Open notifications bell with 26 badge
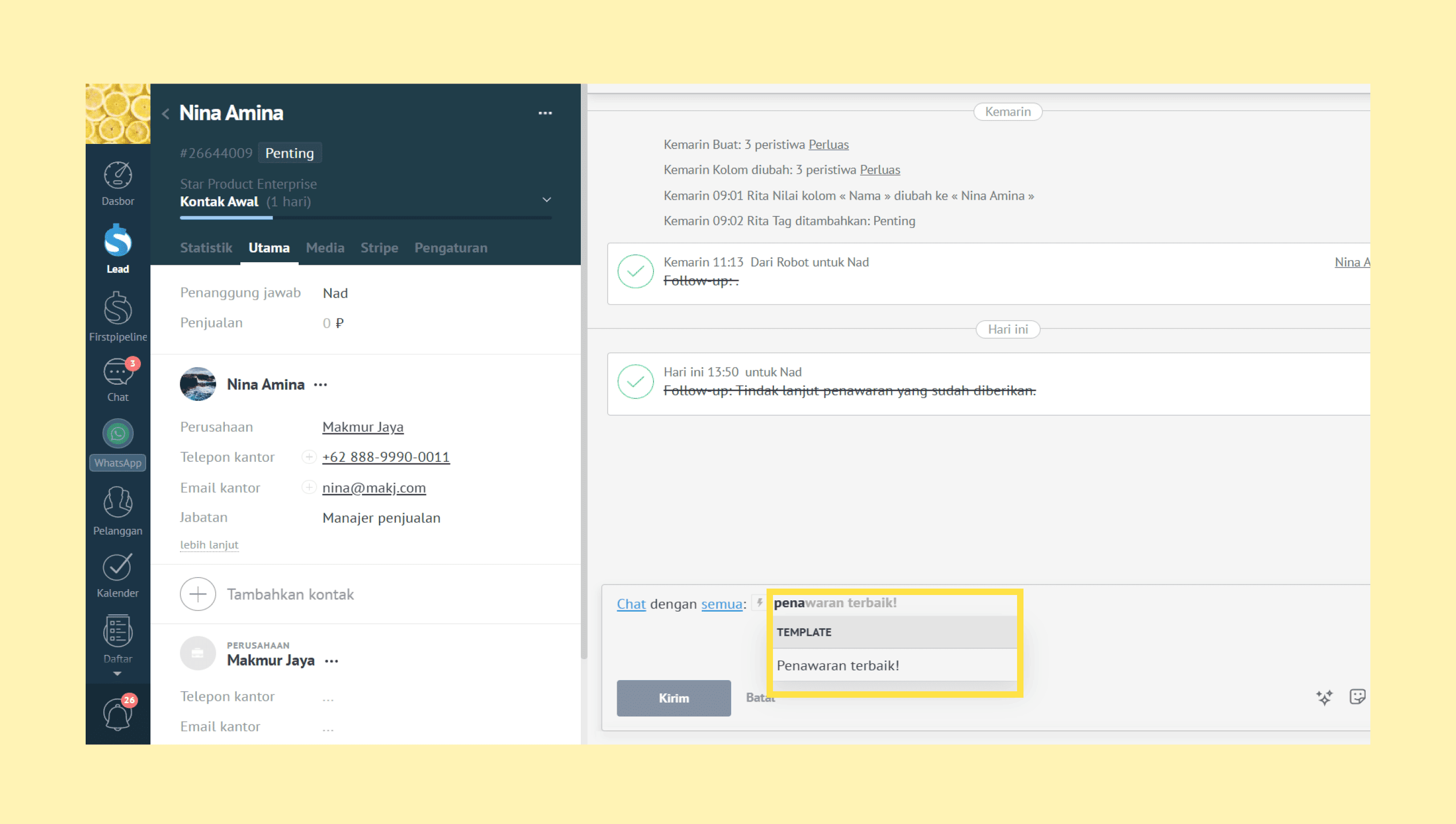Image resolution: width=1456 pixels, height=824 pixels. (118, 712)
